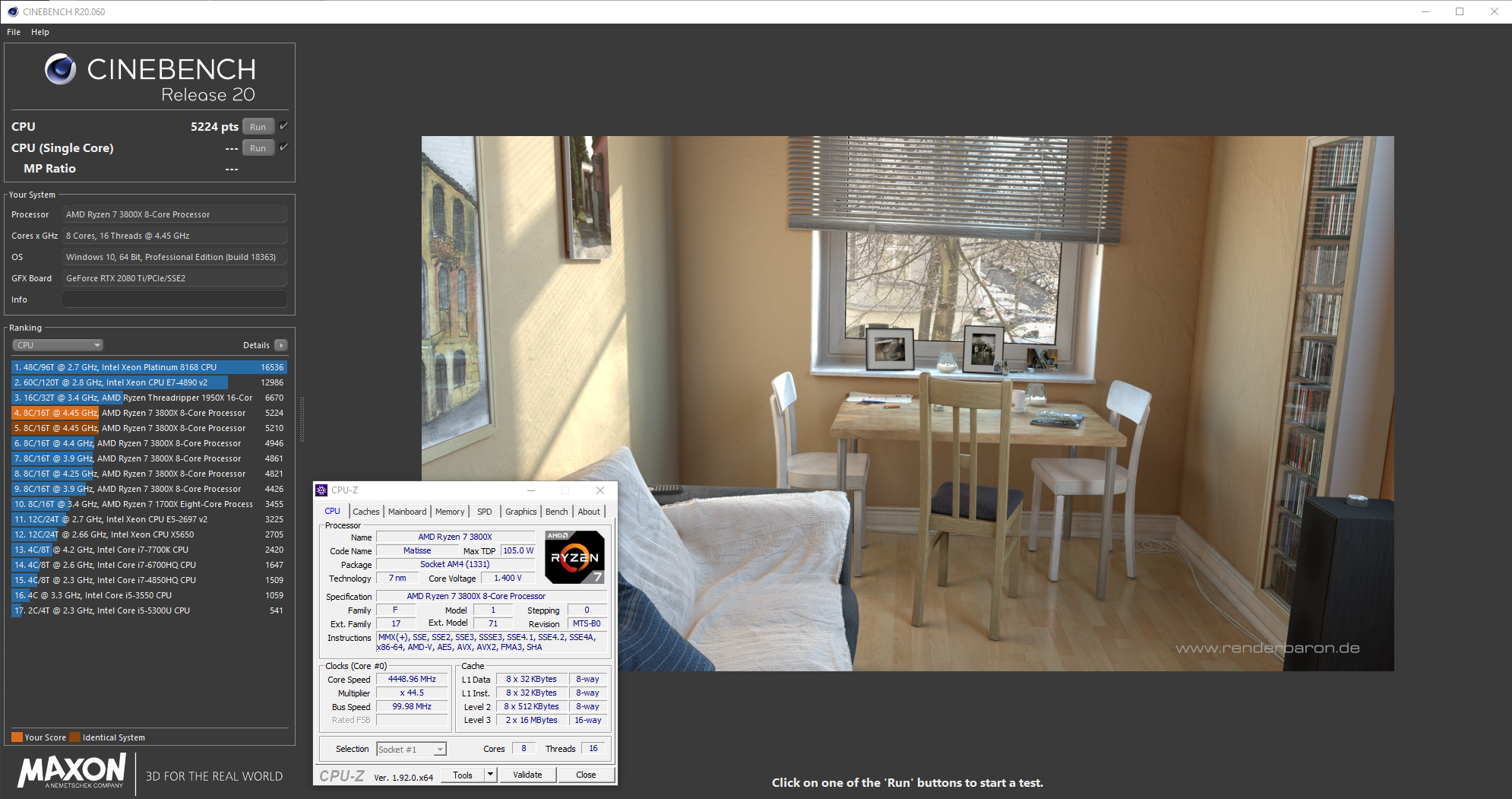Click the CPU-Z window title icon

322,490
